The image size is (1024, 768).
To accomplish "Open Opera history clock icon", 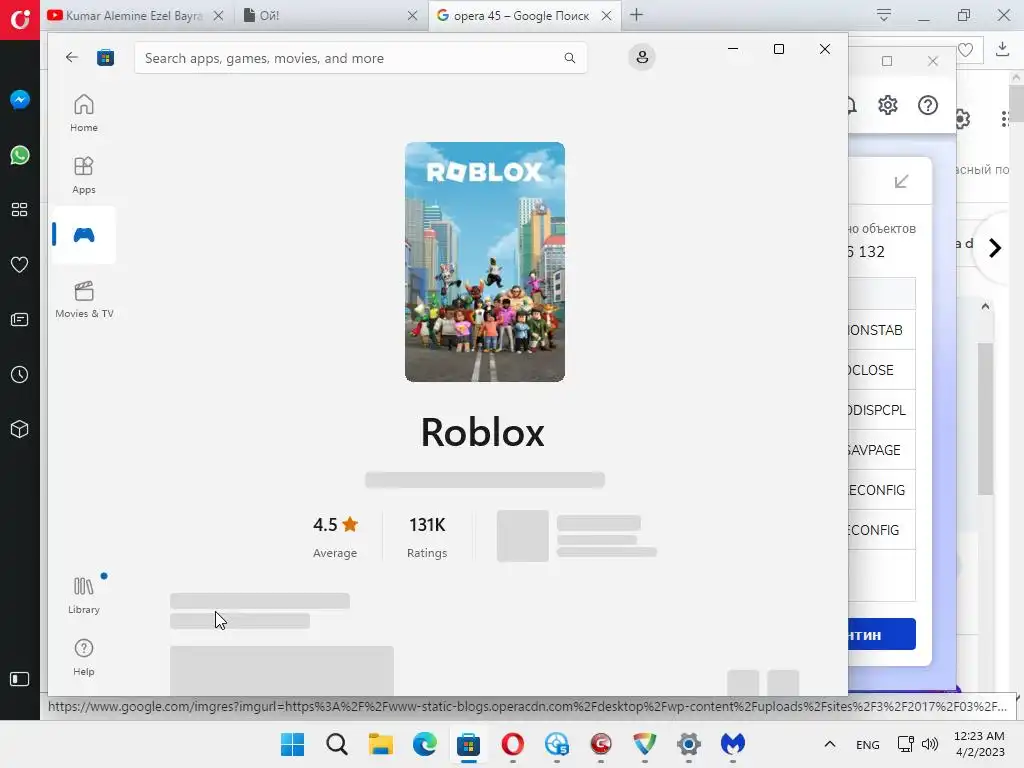I will (20, 374).
